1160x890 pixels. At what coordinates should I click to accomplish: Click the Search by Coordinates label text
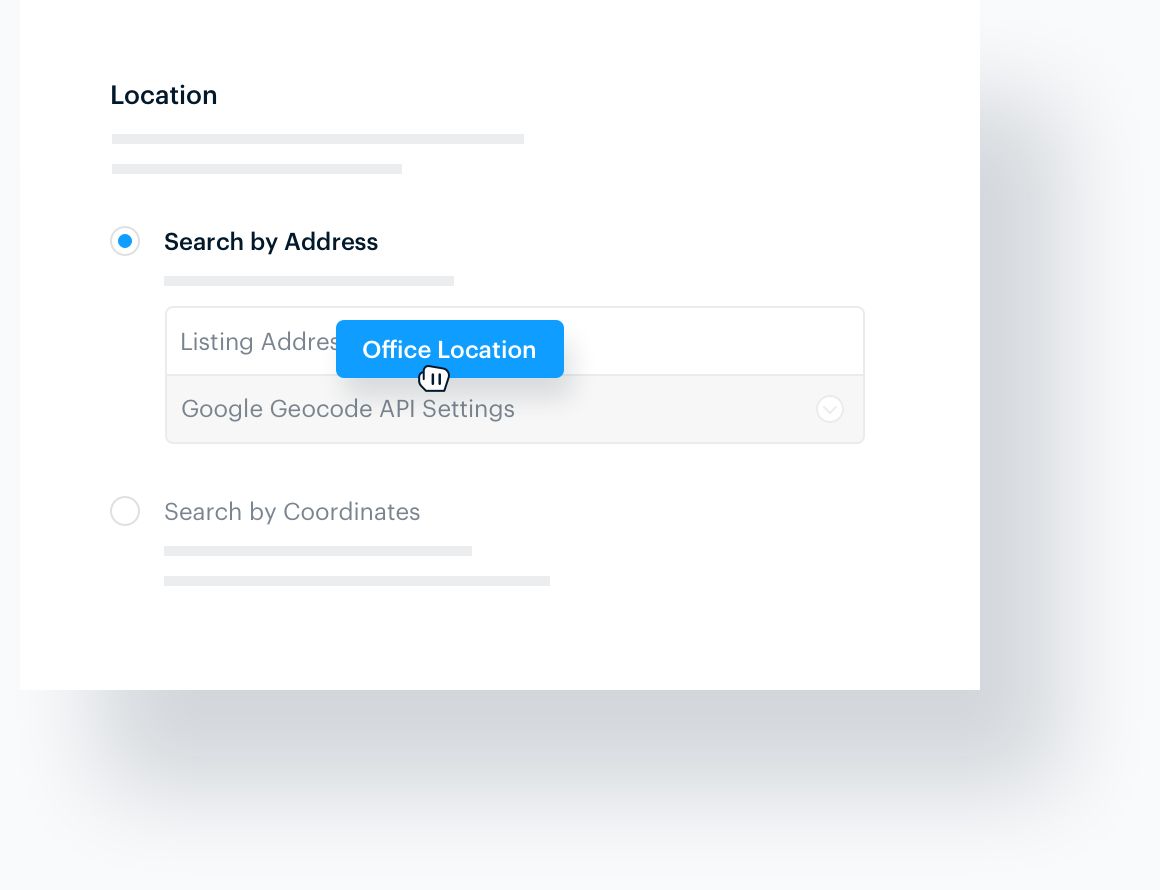[x=291, y=511]
